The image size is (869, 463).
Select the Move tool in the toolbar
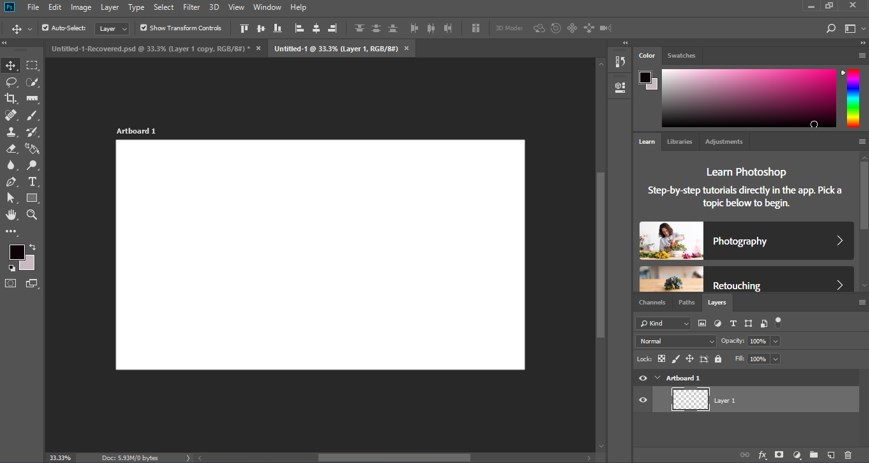click(11, 65)
